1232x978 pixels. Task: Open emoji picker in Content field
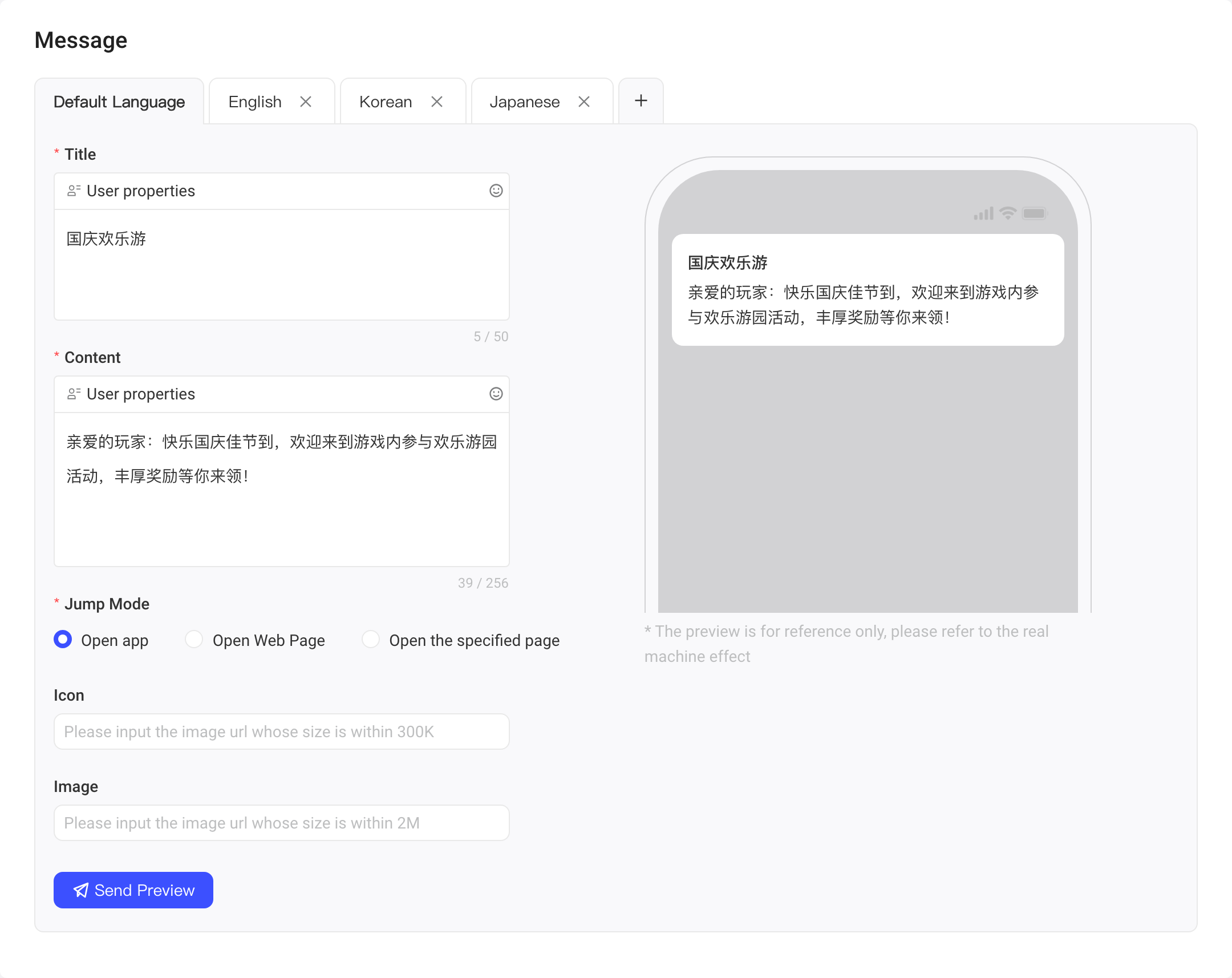[496, 394]
